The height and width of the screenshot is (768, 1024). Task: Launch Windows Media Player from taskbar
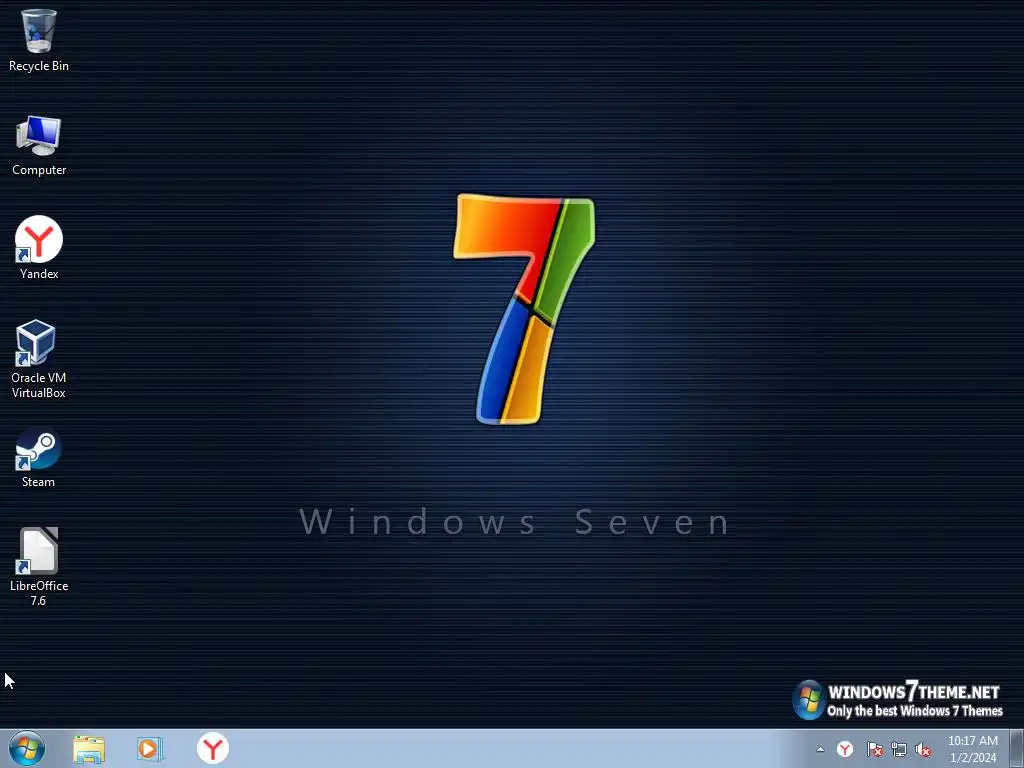[x=150, y=749]
